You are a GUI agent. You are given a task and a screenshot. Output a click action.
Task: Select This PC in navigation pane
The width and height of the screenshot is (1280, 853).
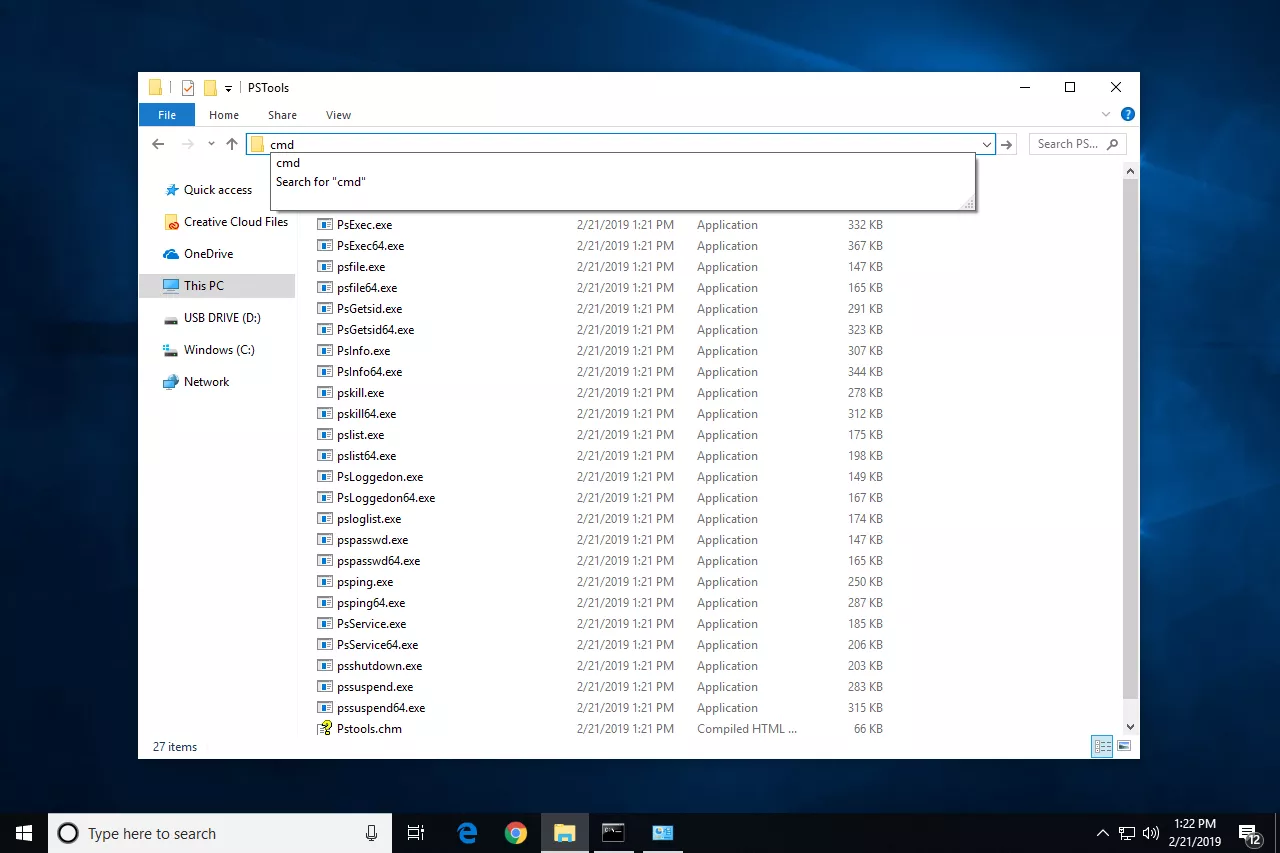coord(217,286)
